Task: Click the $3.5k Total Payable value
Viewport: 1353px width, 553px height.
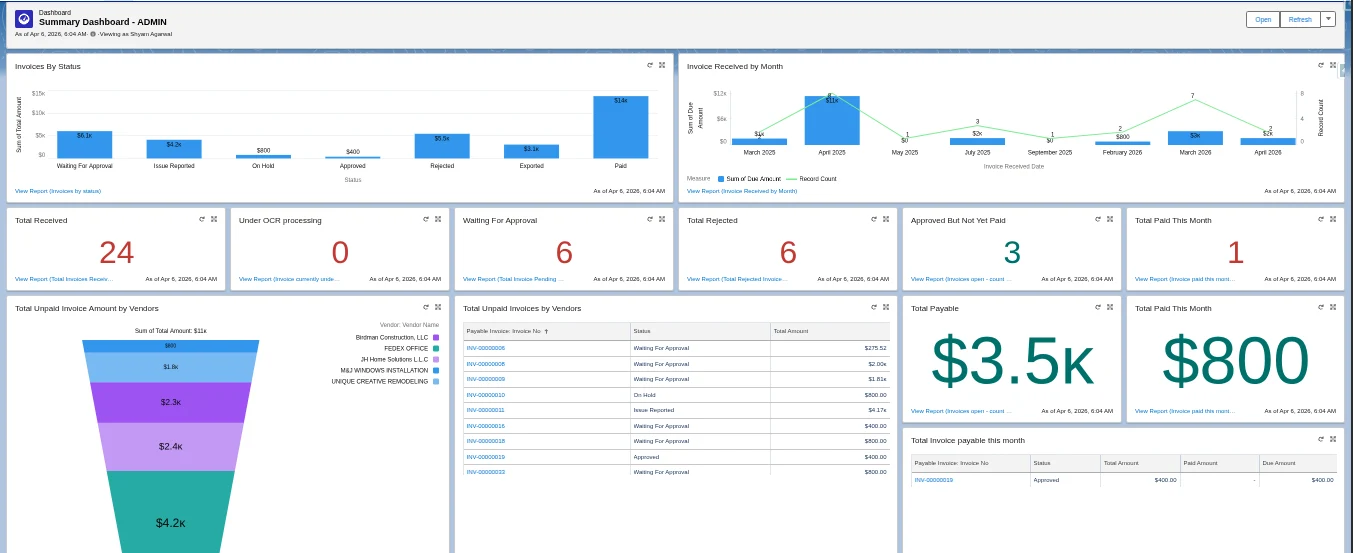Action: [x=1013, y=361]
